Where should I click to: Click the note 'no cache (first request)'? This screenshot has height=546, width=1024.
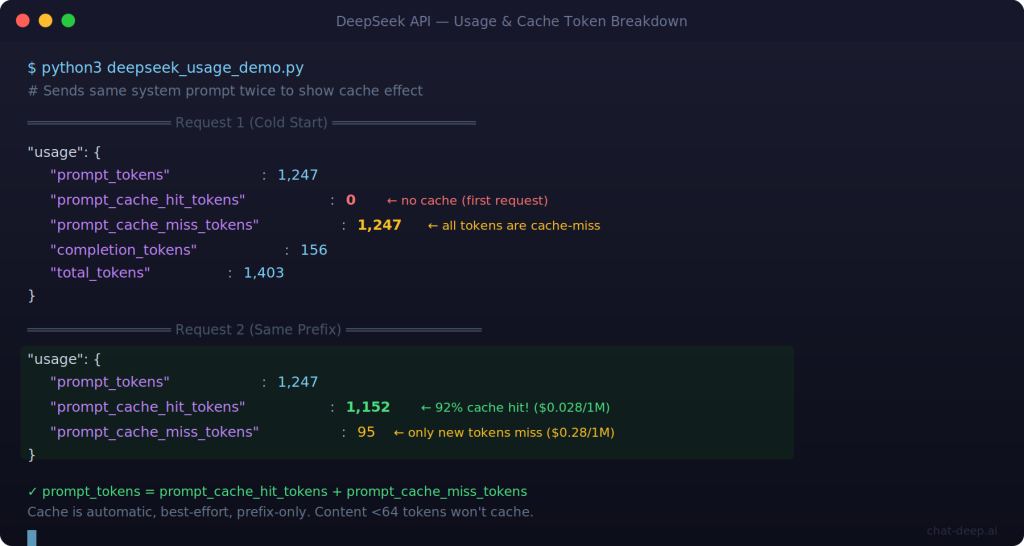(x=475, y=201)
